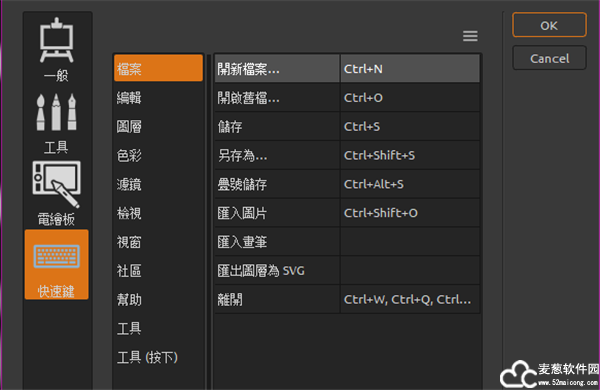The image size is (600, 390).
Task: Select the 匯出圖層為 SVG row
Action: [x=347, y=271]
